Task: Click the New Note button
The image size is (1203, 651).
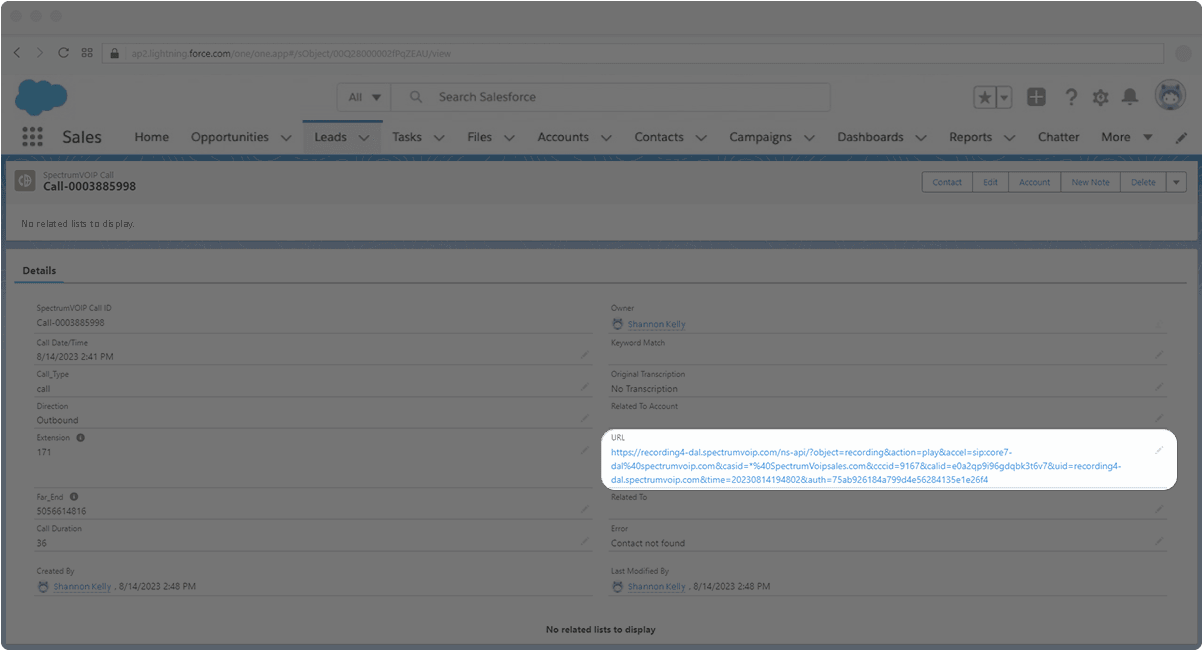Action: (1090, 181)
